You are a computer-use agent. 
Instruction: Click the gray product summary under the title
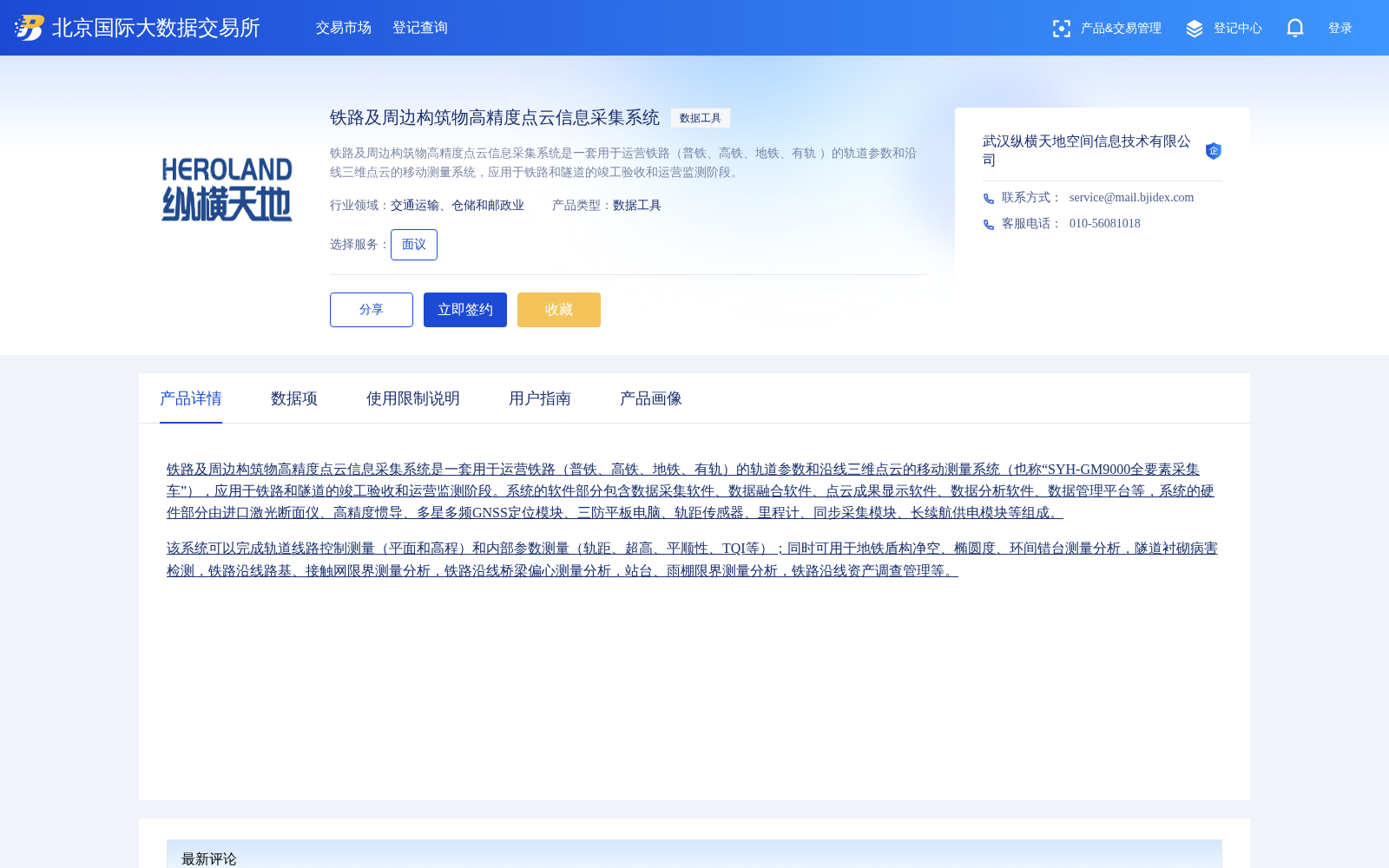click(x=623, y=163)
